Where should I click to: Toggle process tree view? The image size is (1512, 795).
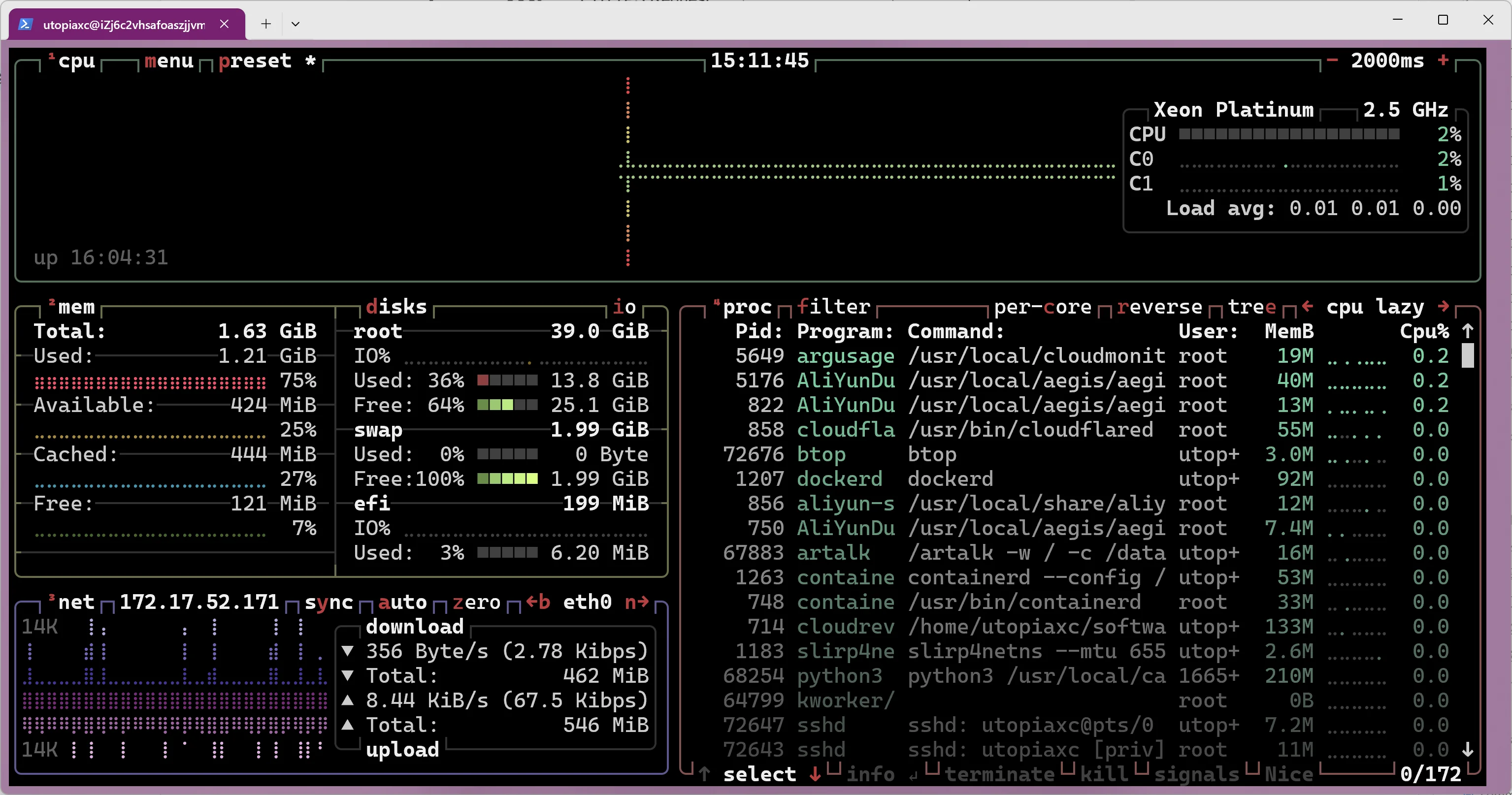1252,307
